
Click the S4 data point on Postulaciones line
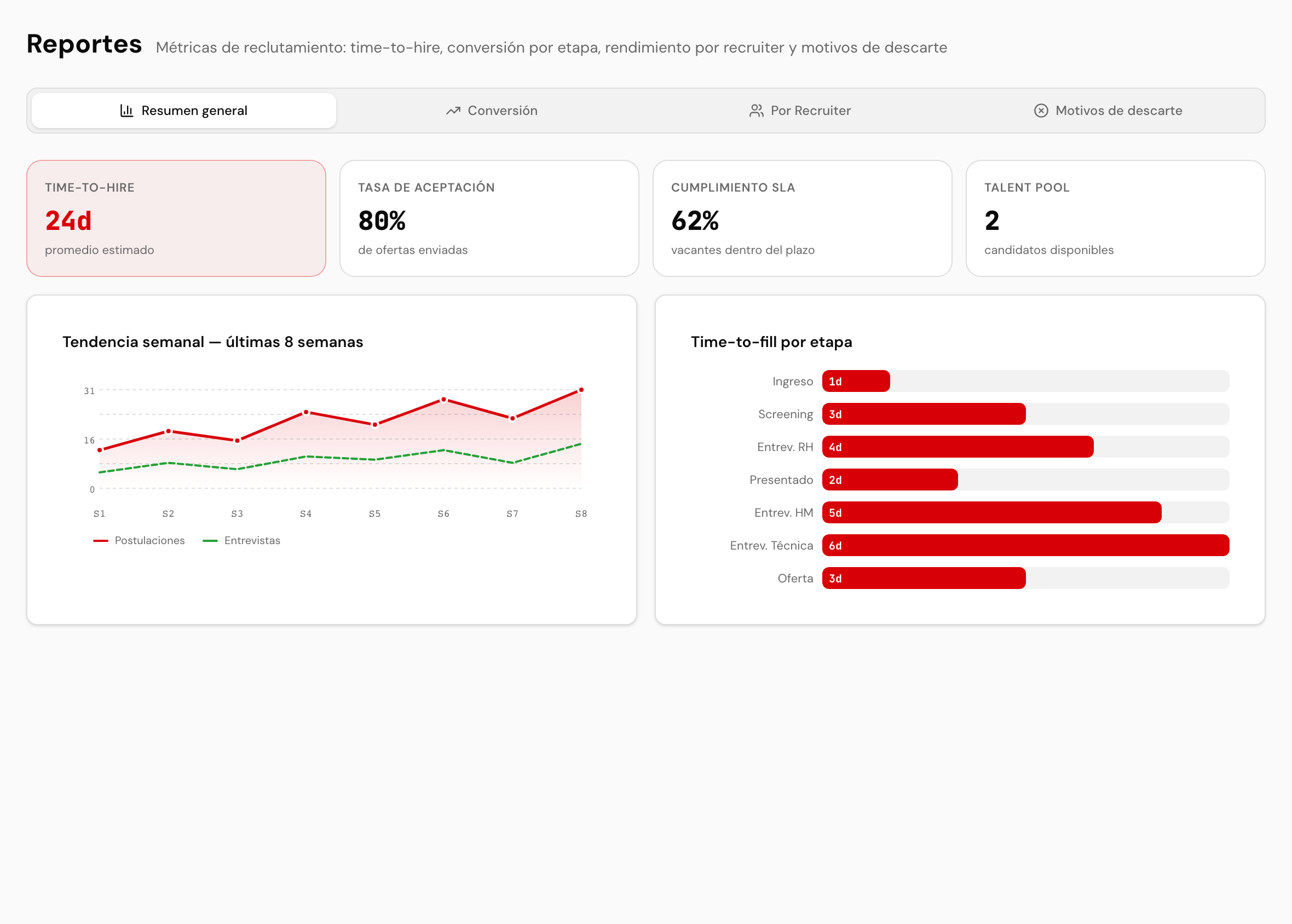tap(306, 413)
